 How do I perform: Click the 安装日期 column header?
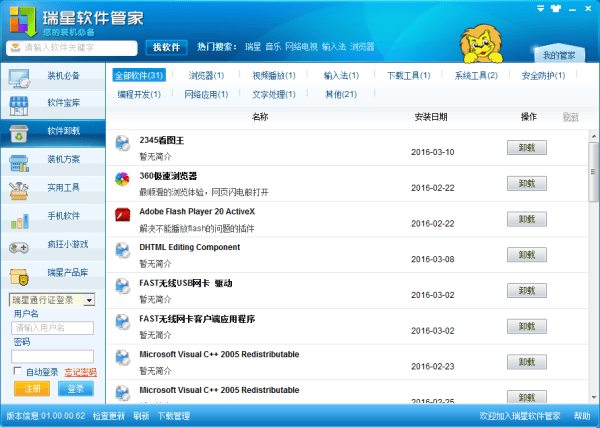click(431, 117)
